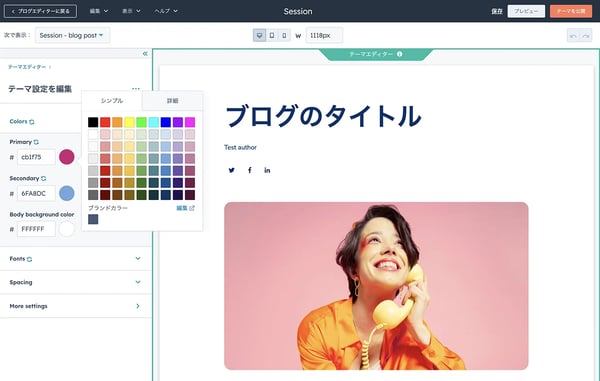This screenshot has width=600, height=381.
Task: Open the 編集 menu
Action: pyautogui.click(x=99, y=11)
